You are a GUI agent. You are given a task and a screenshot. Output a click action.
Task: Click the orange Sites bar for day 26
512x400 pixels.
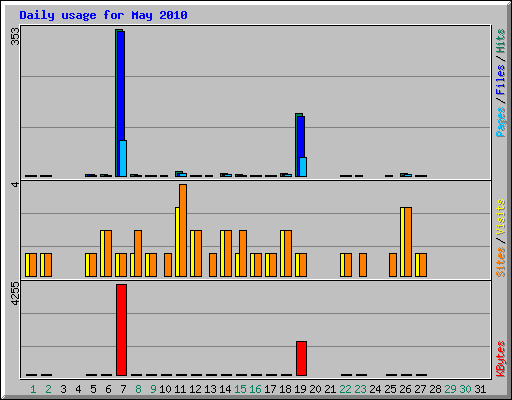point(408,242)
